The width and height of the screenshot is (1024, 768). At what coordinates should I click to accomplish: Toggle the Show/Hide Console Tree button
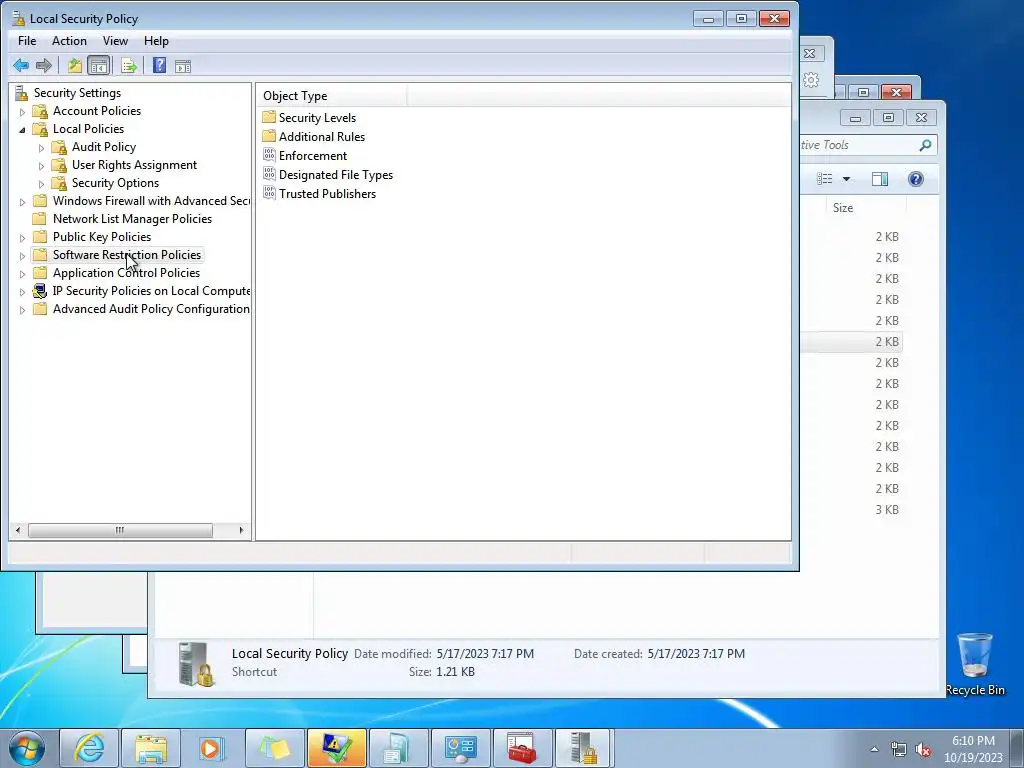click(x=99, y=65)
